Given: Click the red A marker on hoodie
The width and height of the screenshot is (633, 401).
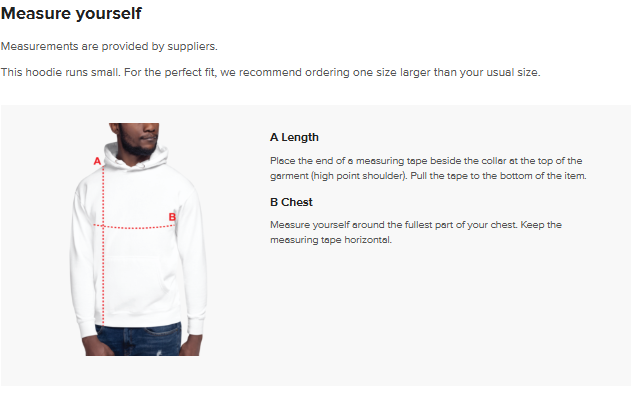Looking at the screenshot, I should [97, 160].
